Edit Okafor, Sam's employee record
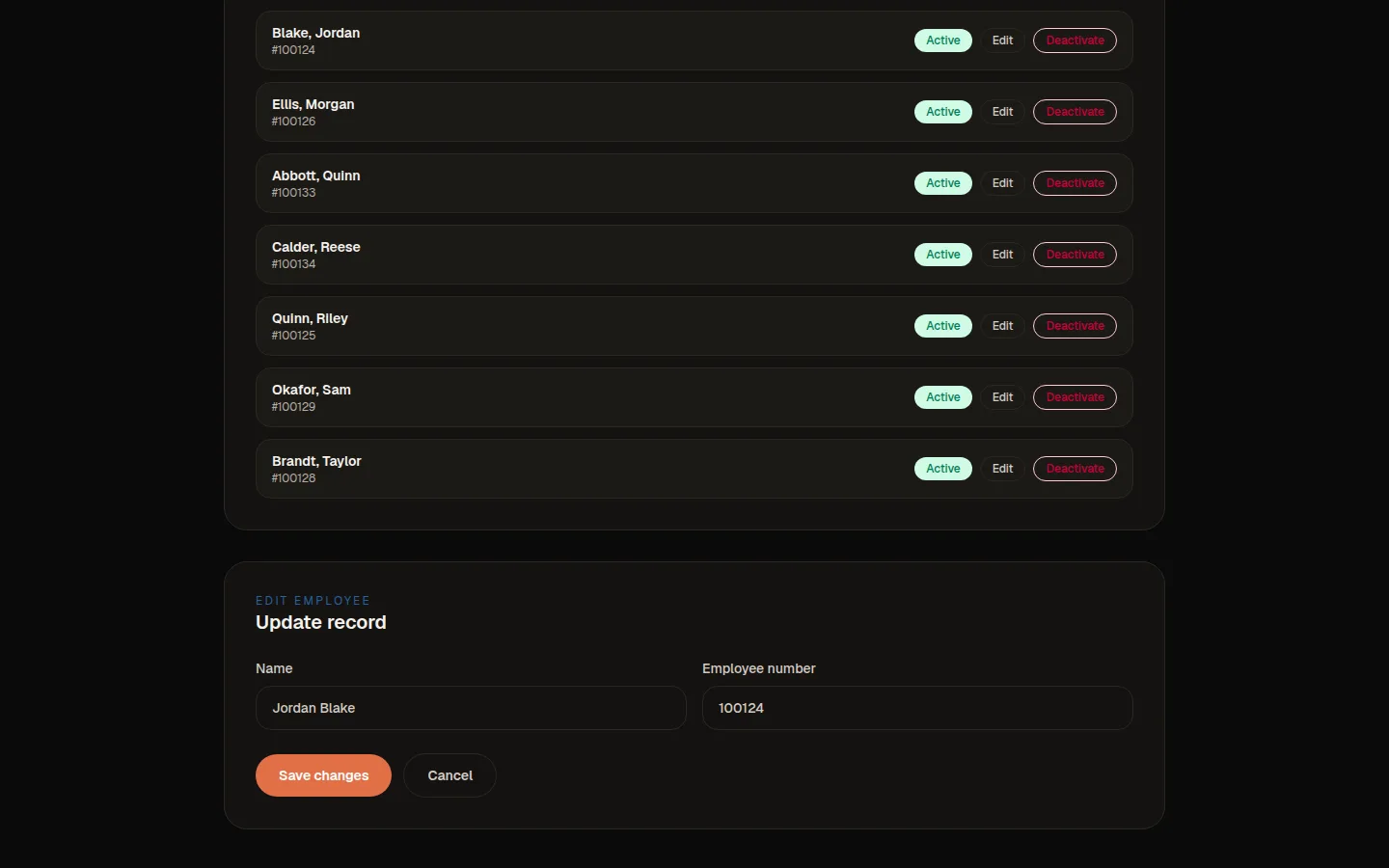 tap(1002, 397)
